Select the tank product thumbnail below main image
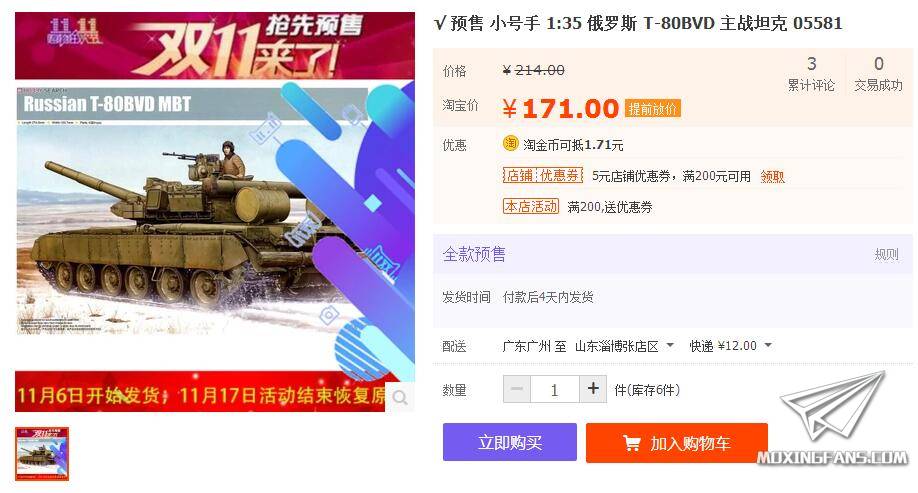The image size is (918, 493). 42,454
